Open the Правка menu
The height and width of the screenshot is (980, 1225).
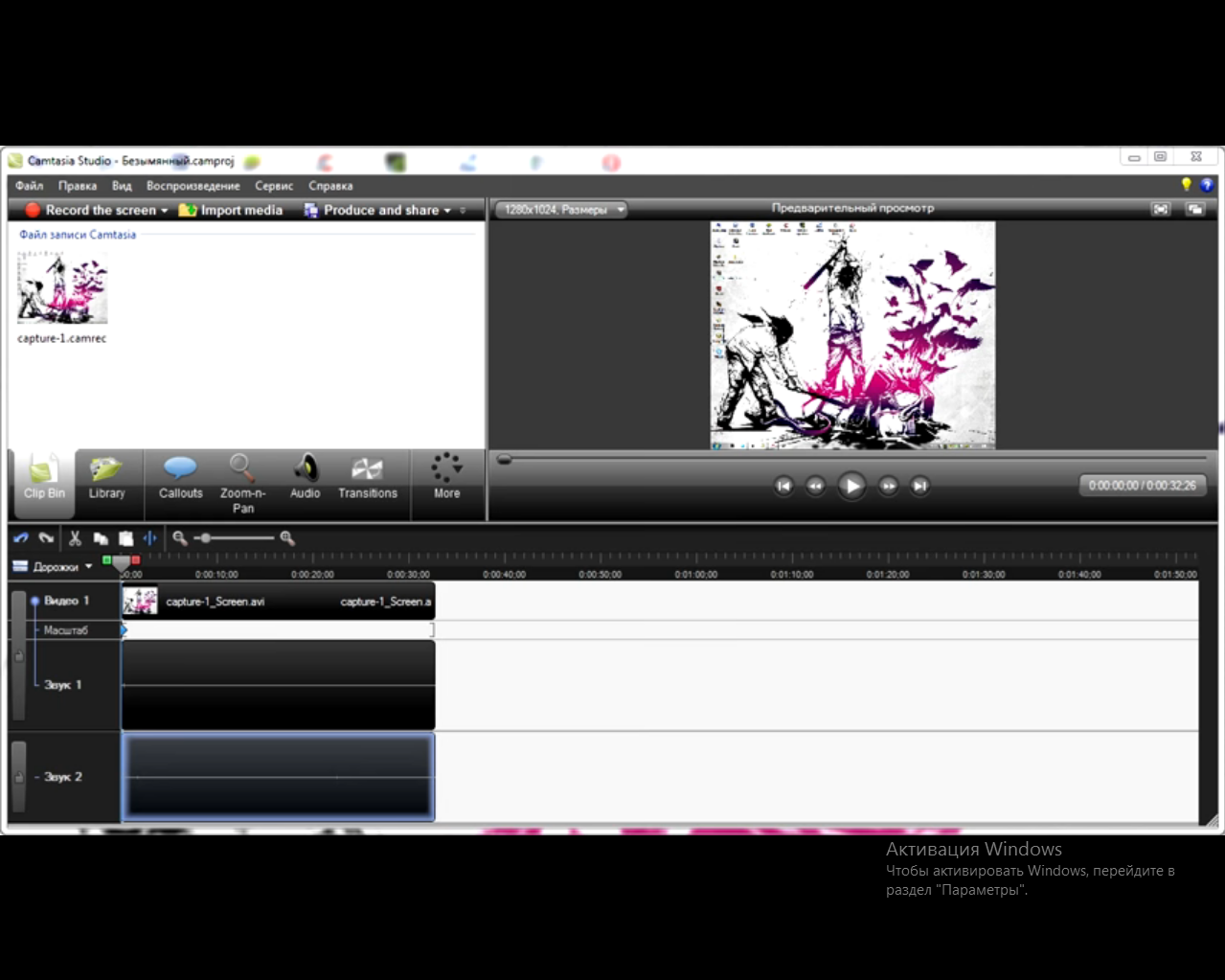78,186
